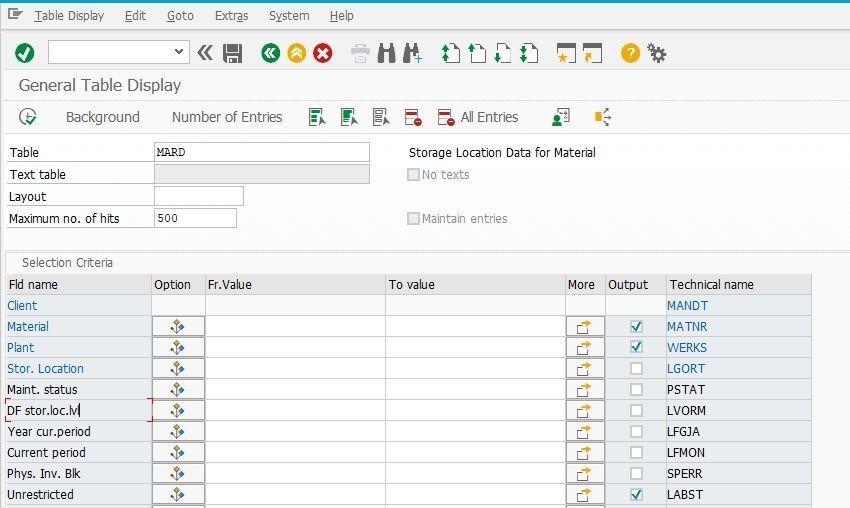Click the To value field for Plant
This screenshot has width=850, height=508.
point(475,347)
